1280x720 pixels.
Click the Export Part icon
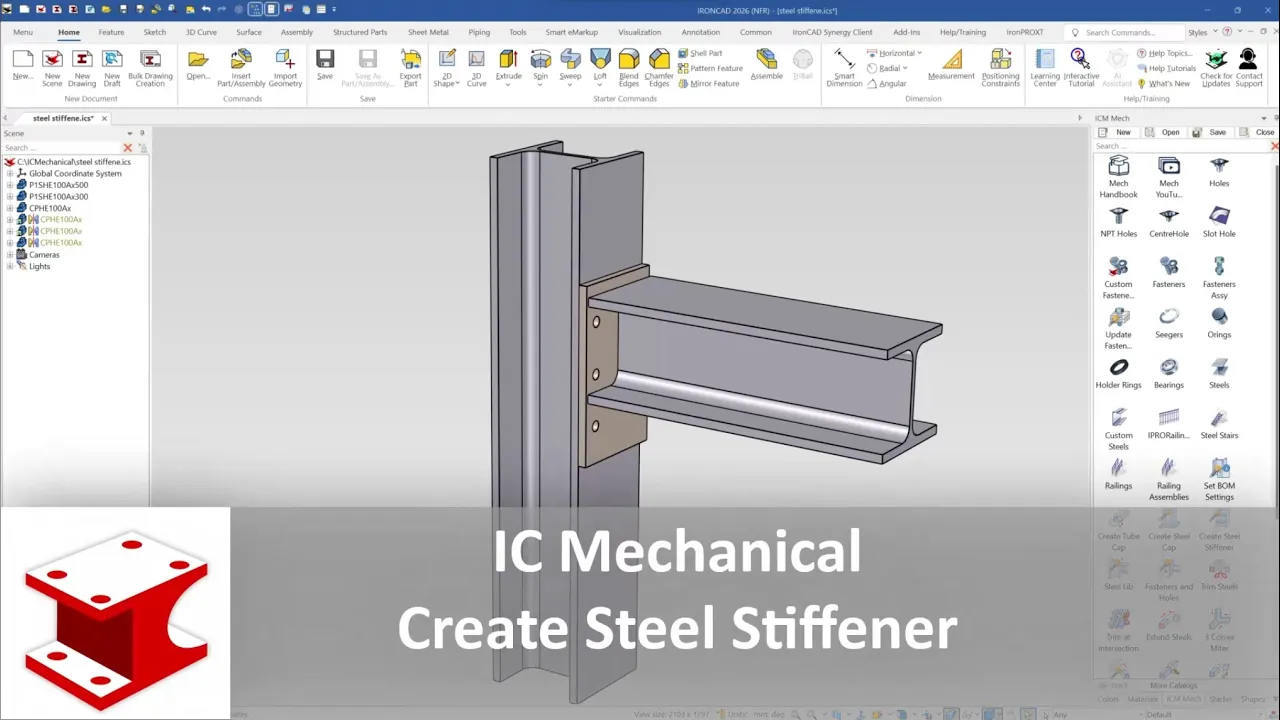pyautogui.click(x=410, y=60)
